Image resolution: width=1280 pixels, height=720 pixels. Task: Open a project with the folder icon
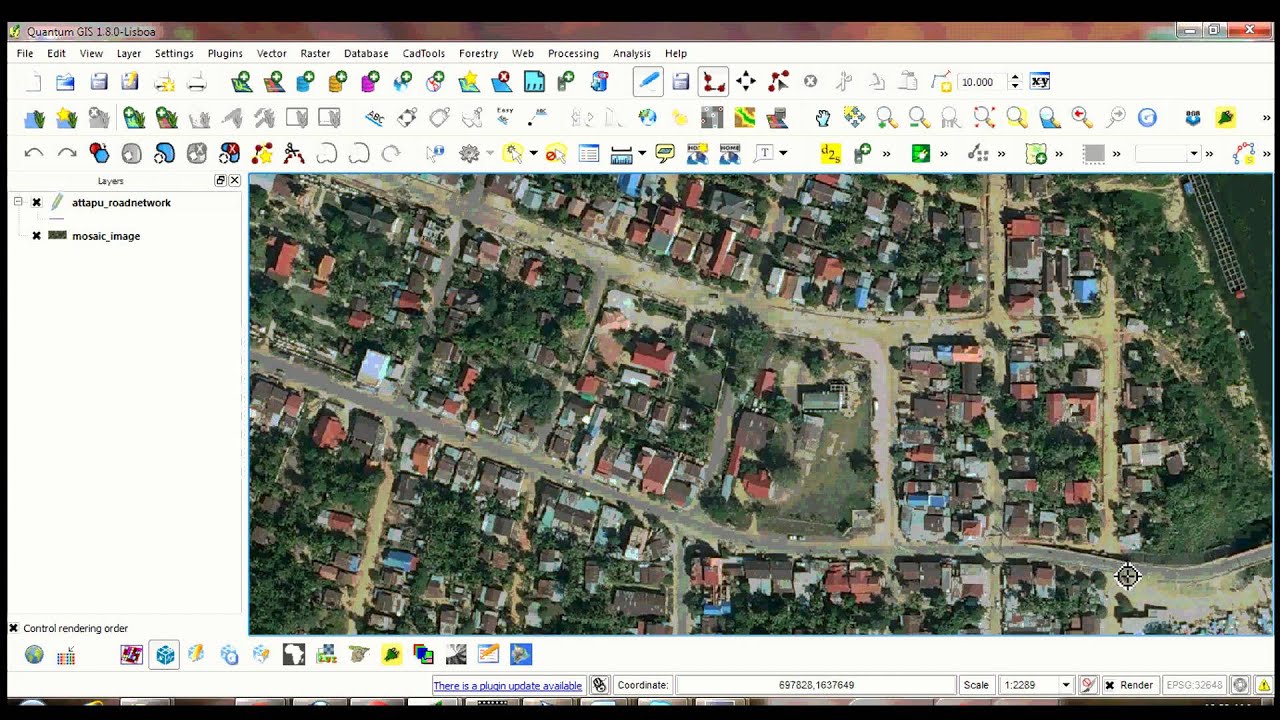coord(66,82)
